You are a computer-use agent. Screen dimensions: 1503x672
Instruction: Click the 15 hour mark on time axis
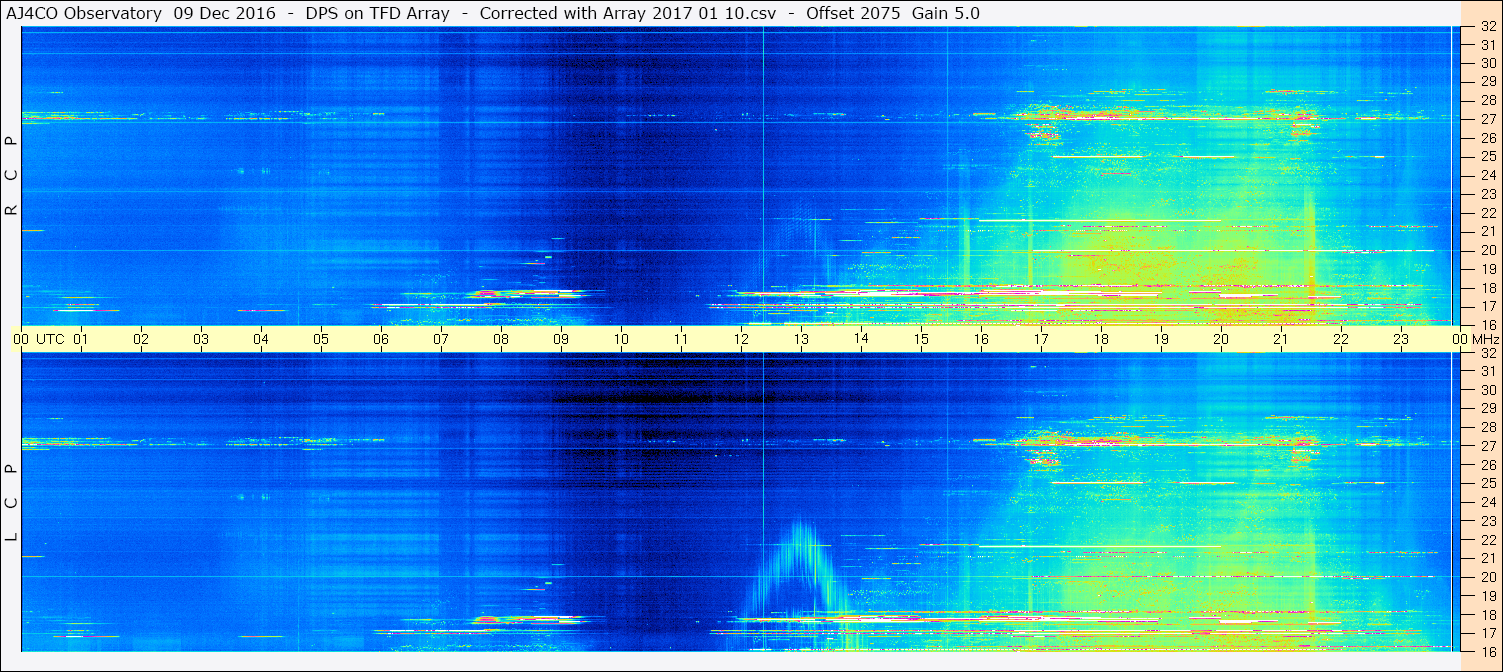pyautogui.click(x=921, y=339)
